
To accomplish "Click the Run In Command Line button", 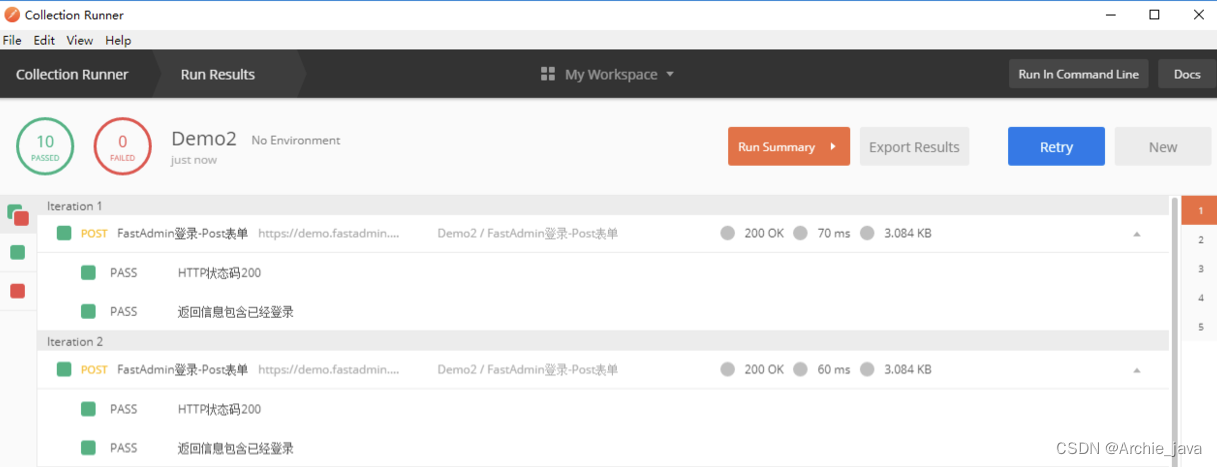I will (1078, 74).
